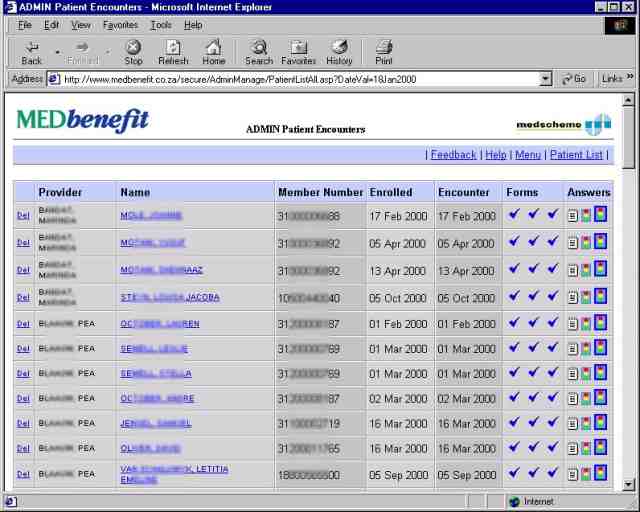Screen dimensions: 640x512
Task: Open the Favorites menu in menu bar
Action: click(120, 24)
